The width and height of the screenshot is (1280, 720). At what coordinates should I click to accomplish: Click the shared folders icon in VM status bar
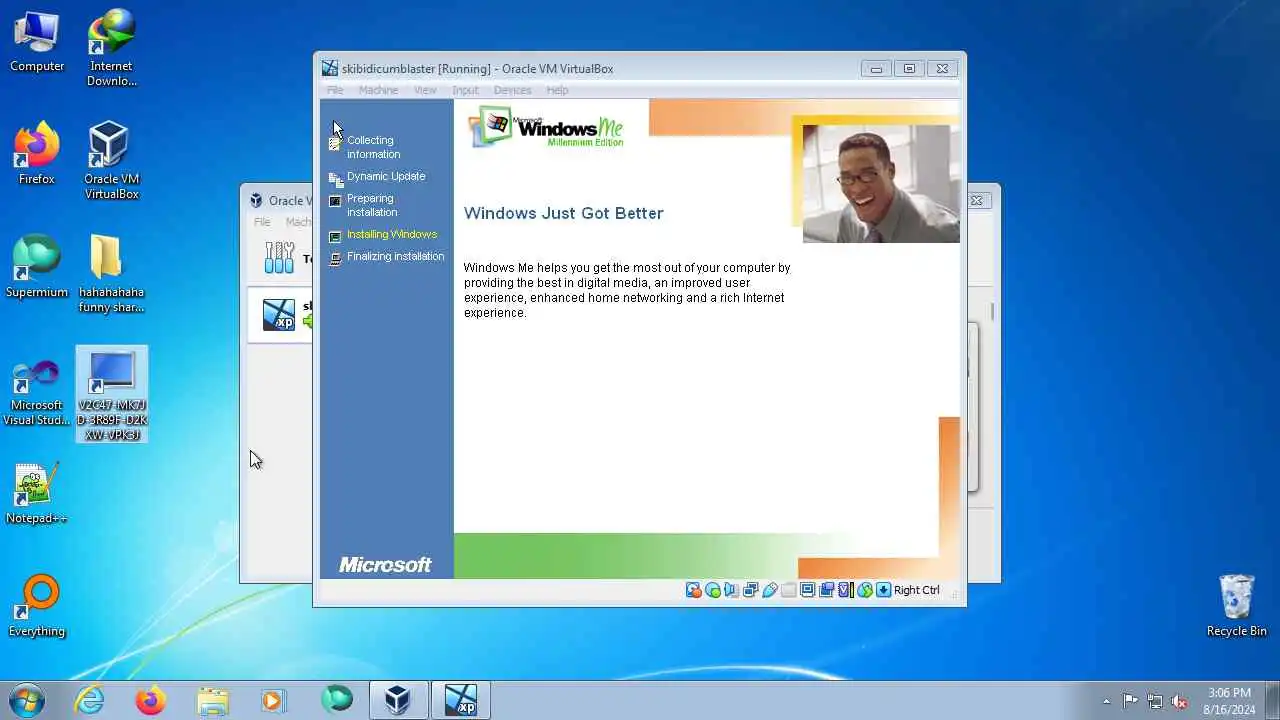[x=788, y=590]
